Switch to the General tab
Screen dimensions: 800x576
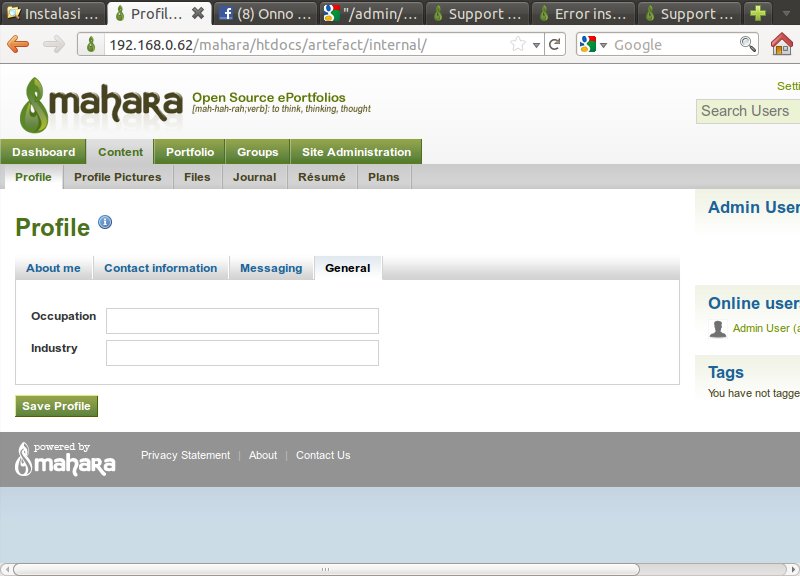pos(348,268)
